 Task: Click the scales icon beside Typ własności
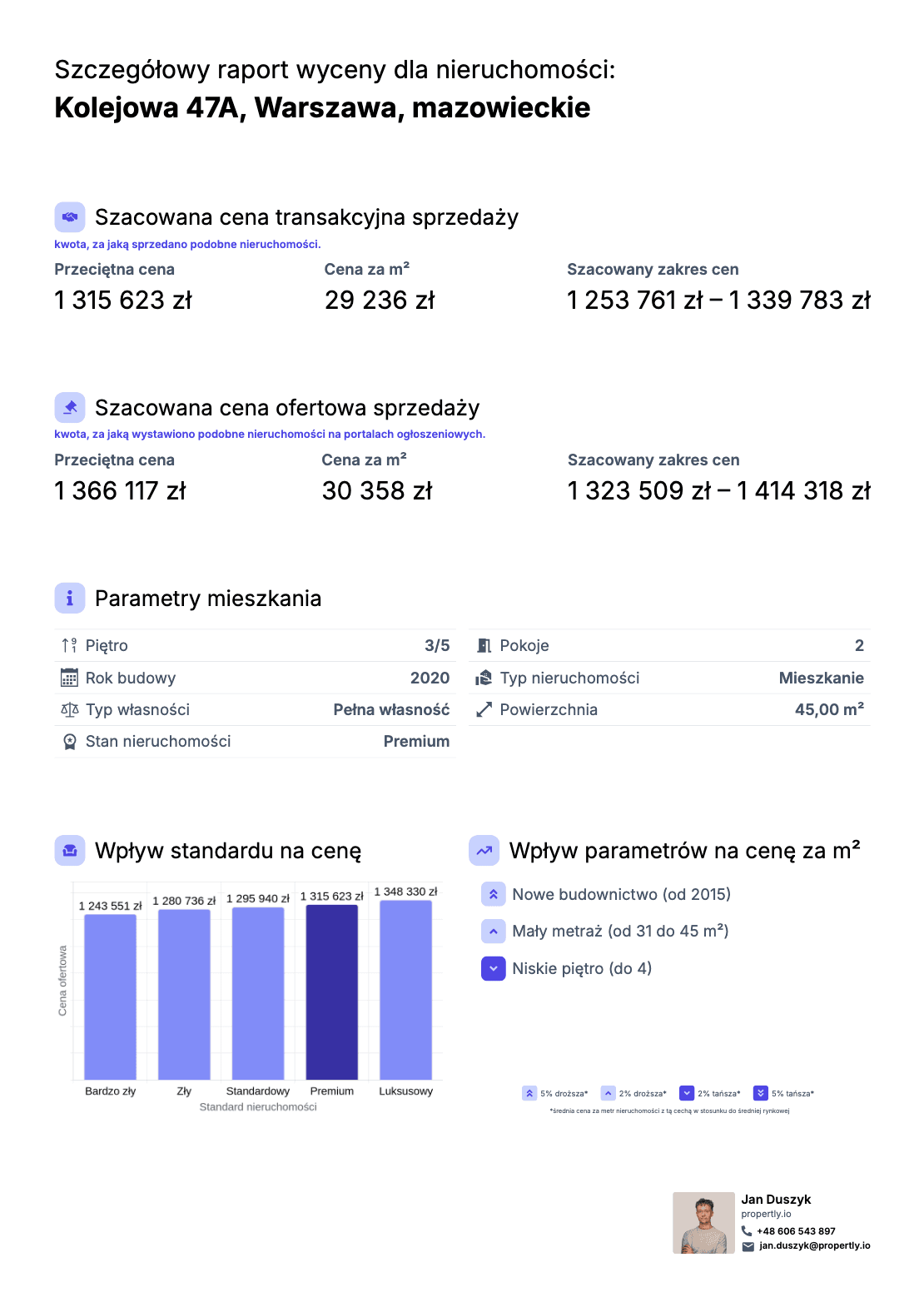click(69, 709)
